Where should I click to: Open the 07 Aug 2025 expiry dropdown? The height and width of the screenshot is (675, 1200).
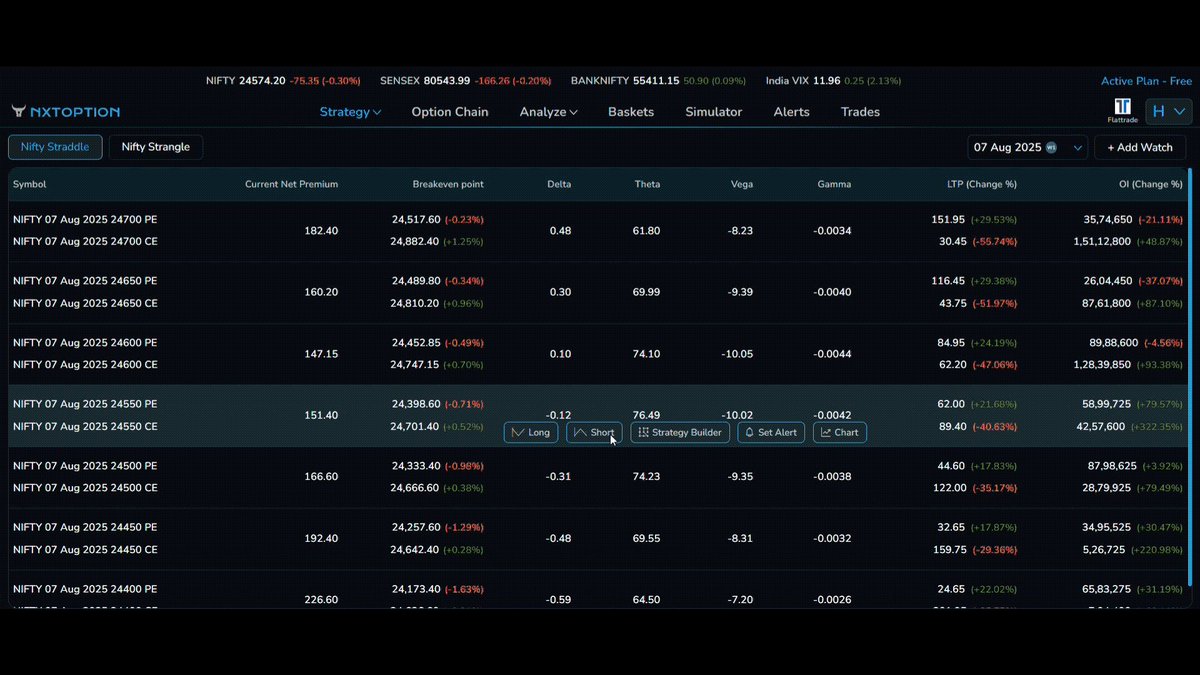(x=1028, y=147)
